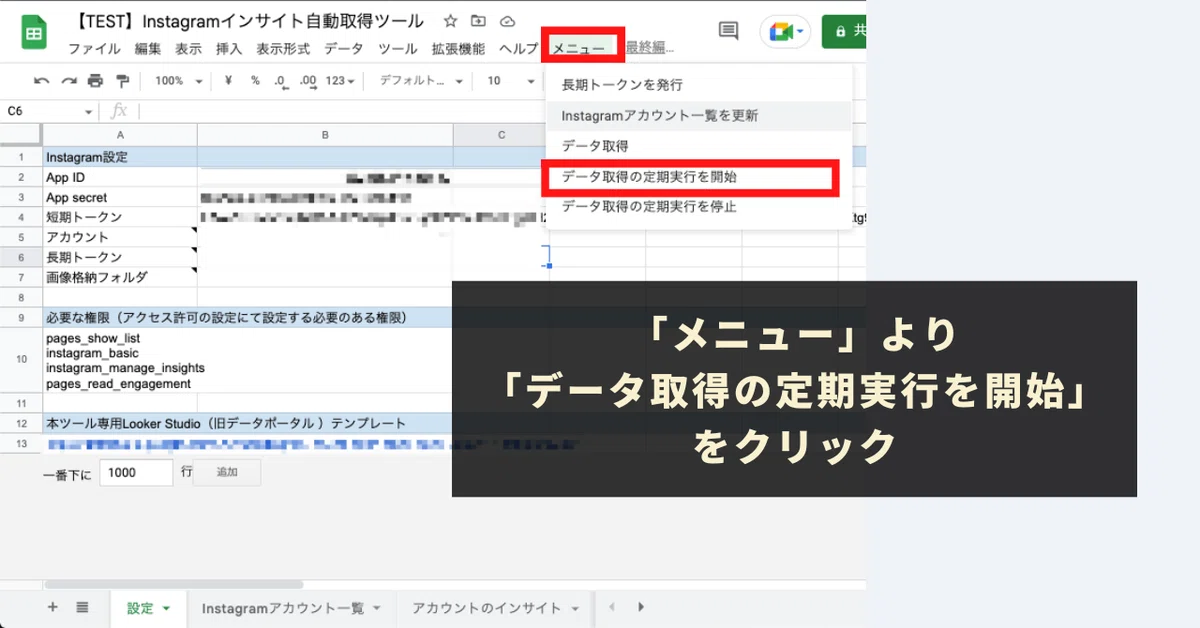Open the Instagramアカウント一覧 tab dropdown arrow
This screenshot has height=628, width=1200.
[376, 608]
